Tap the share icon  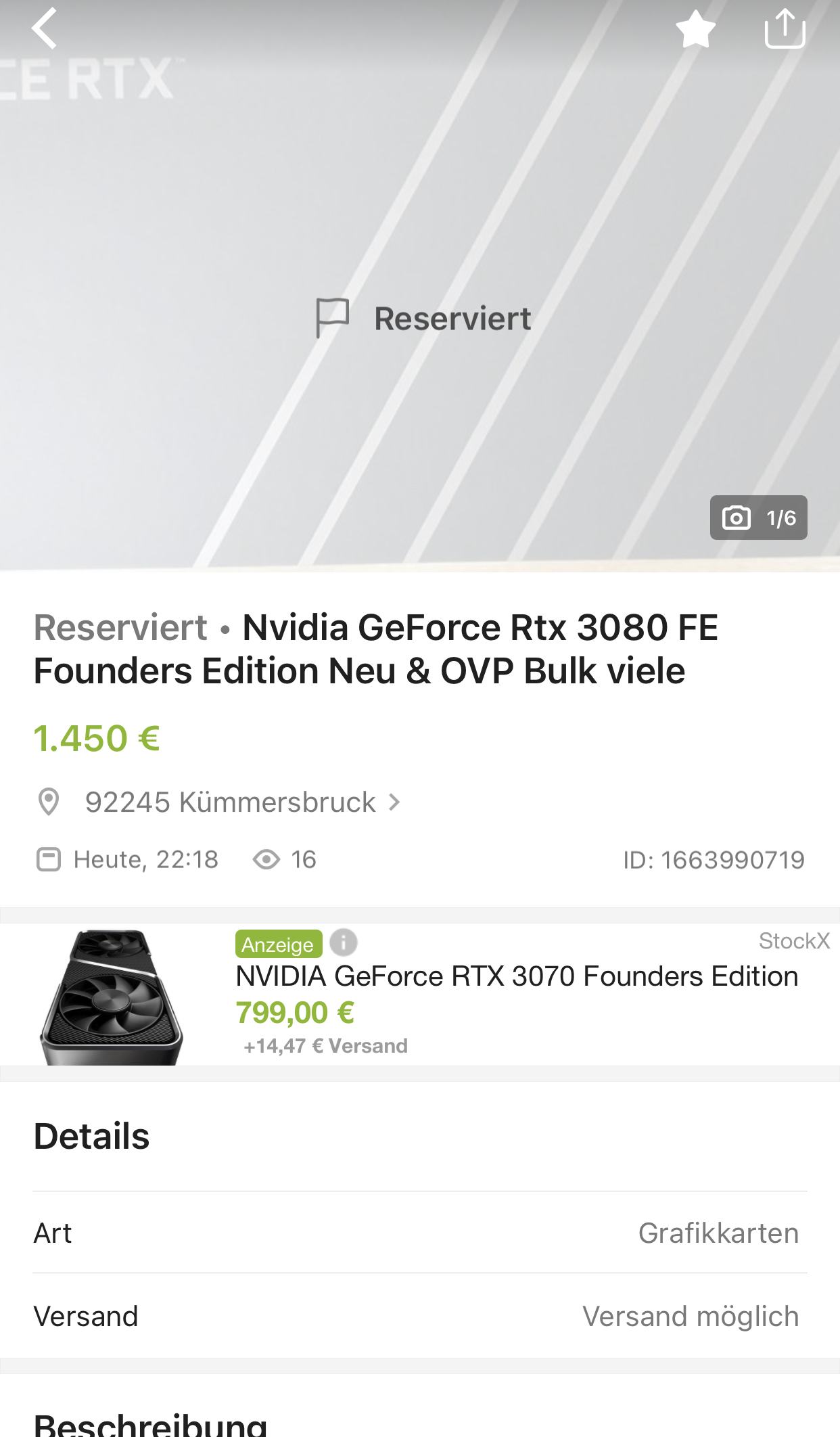(785, 28)
